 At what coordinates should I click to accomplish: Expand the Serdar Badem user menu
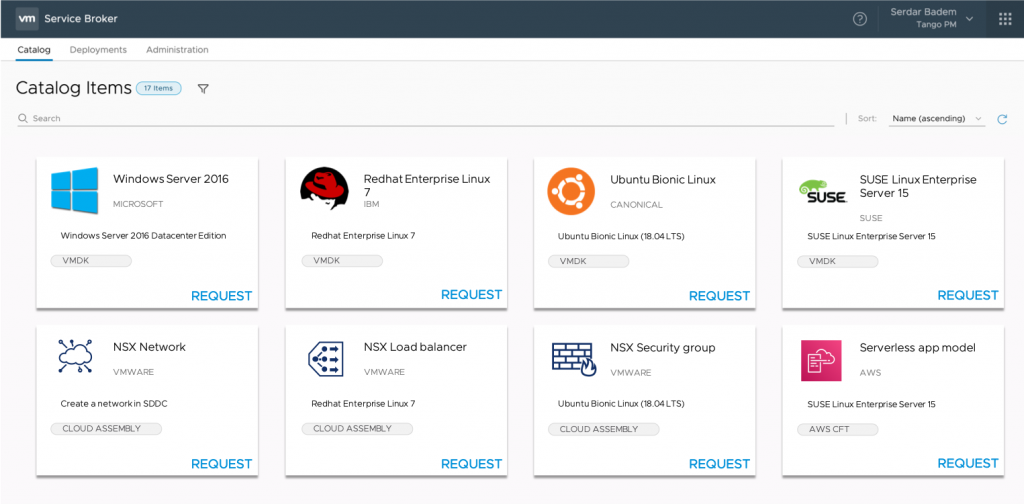(x=931, y=19)
